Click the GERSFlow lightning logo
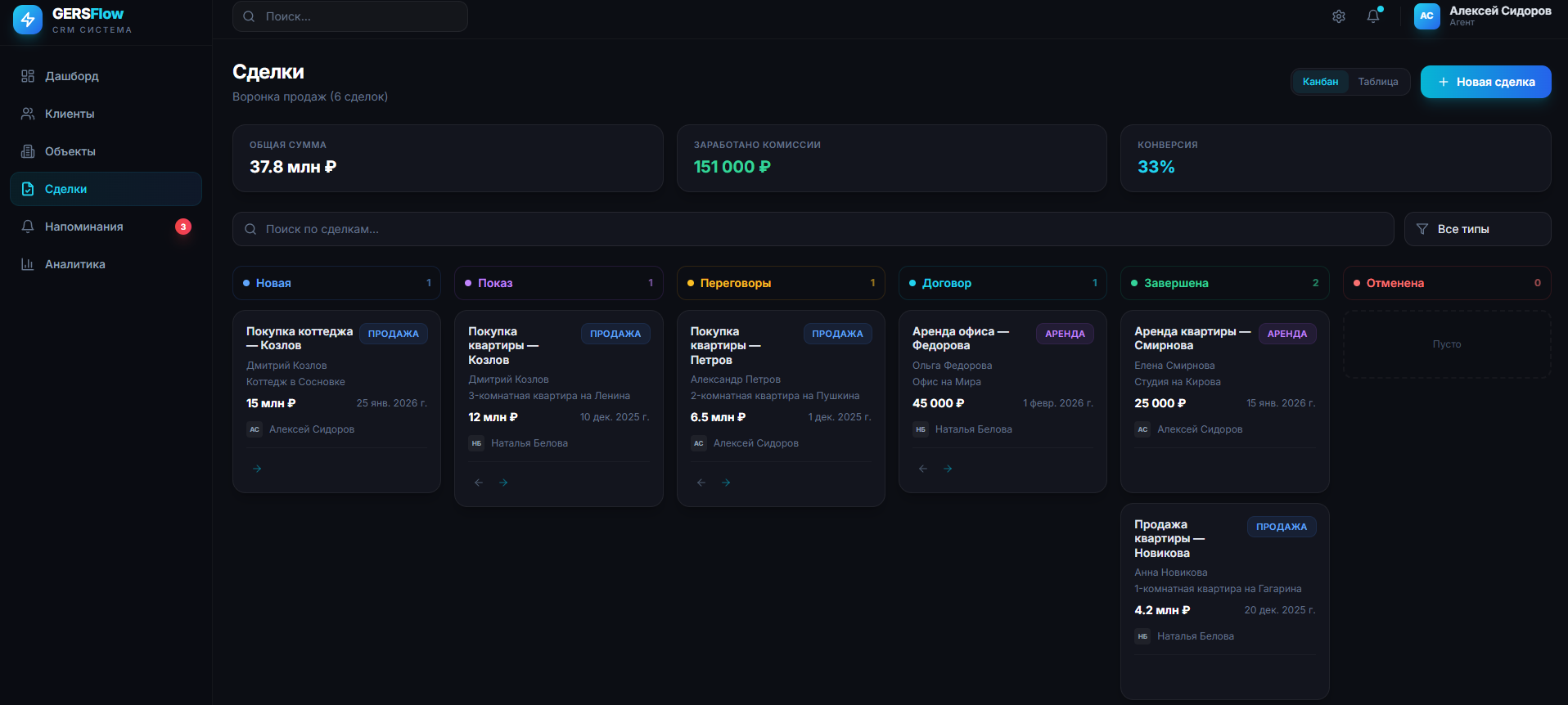 28,20
